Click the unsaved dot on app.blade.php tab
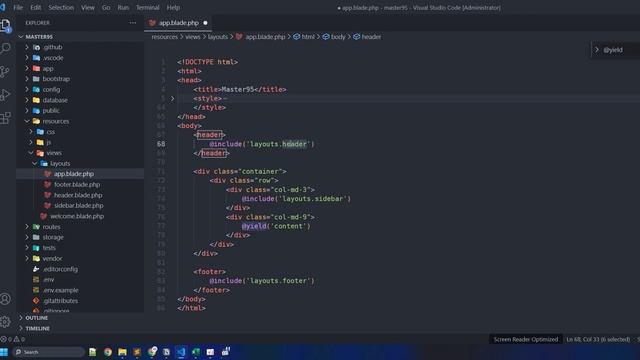640x360 pixels. 205,23
